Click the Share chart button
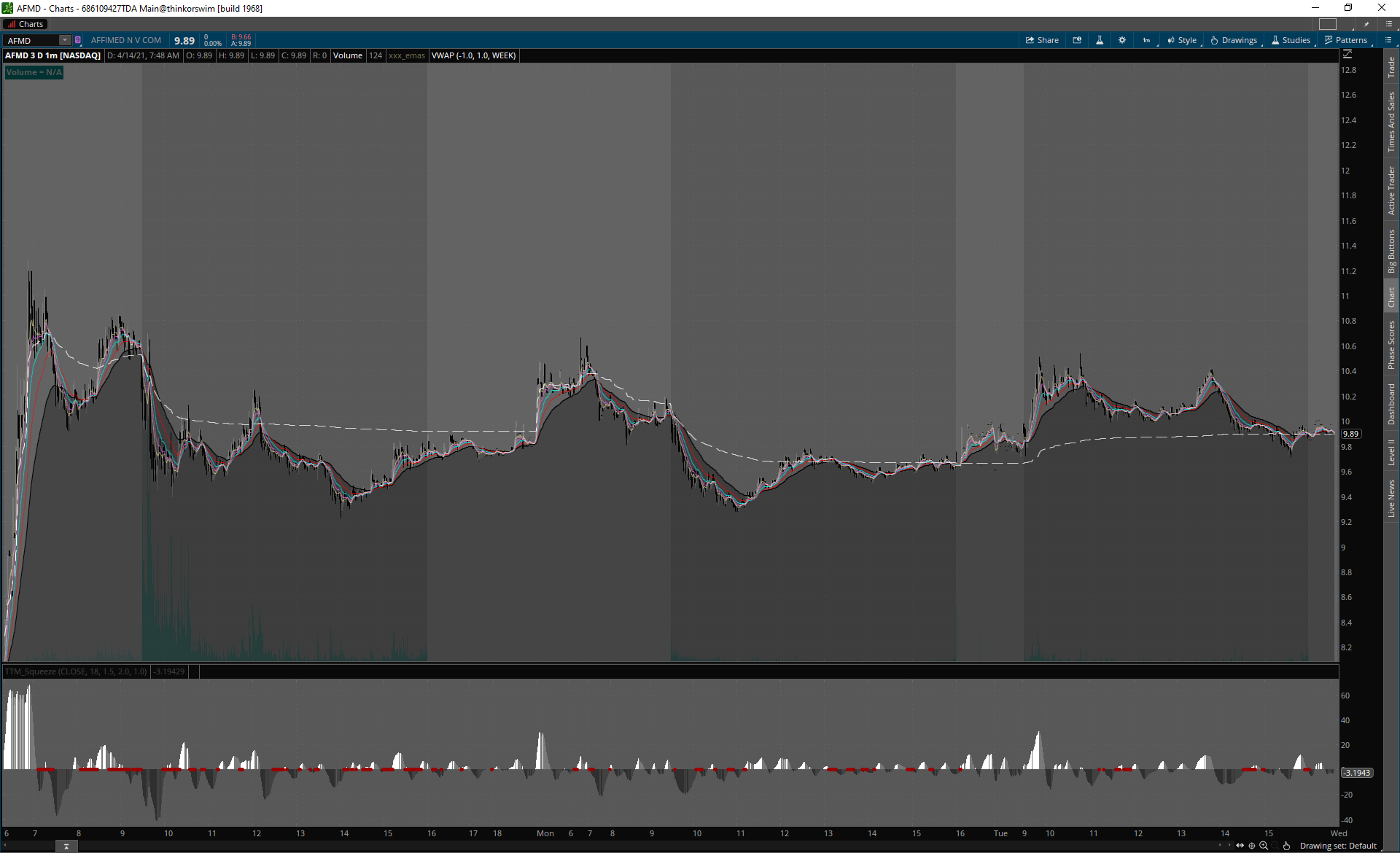 pyautogui.click(x=1042, y=40)
